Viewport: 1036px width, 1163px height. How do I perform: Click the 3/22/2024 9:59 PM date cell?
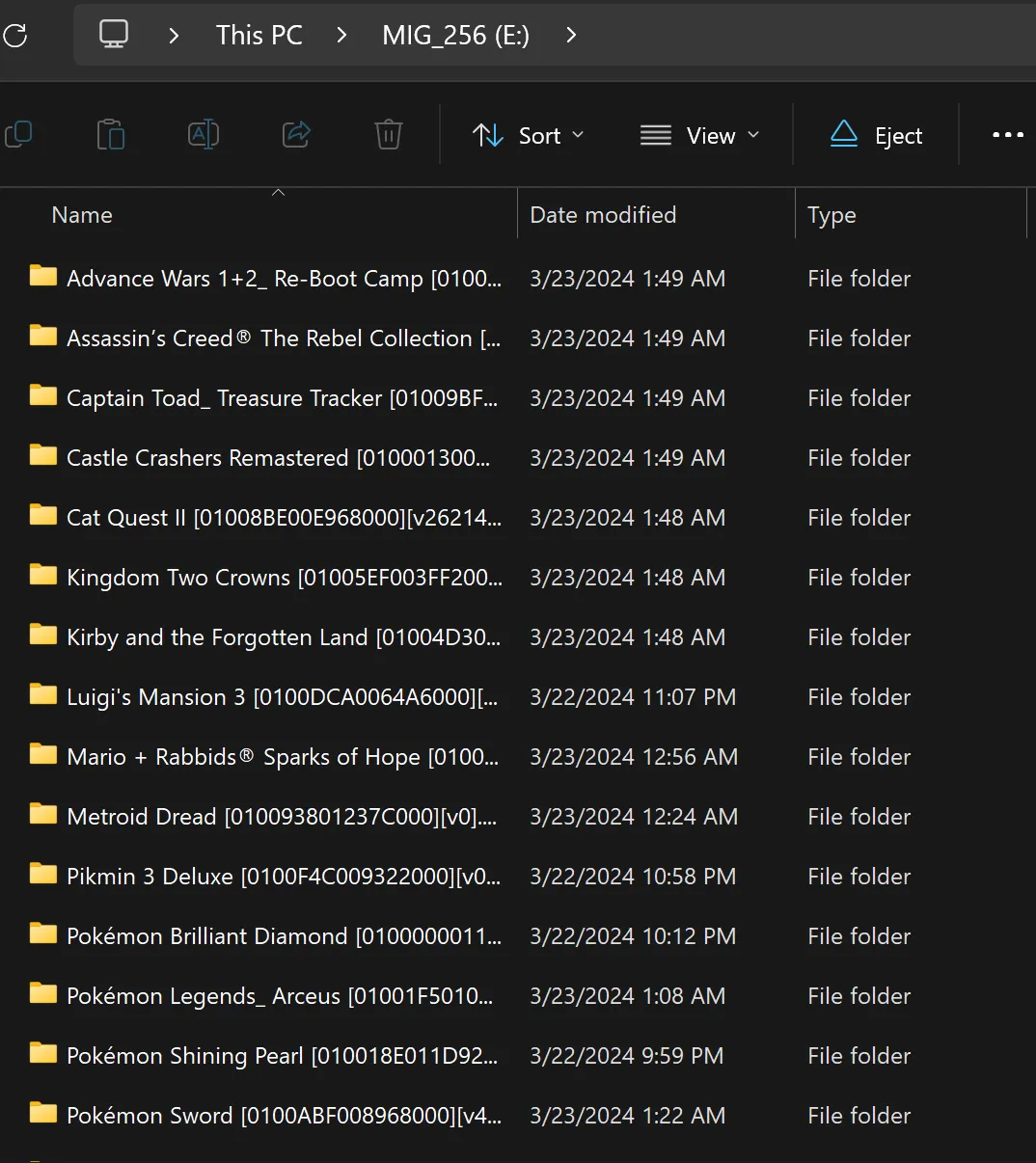coord(627,1056)
